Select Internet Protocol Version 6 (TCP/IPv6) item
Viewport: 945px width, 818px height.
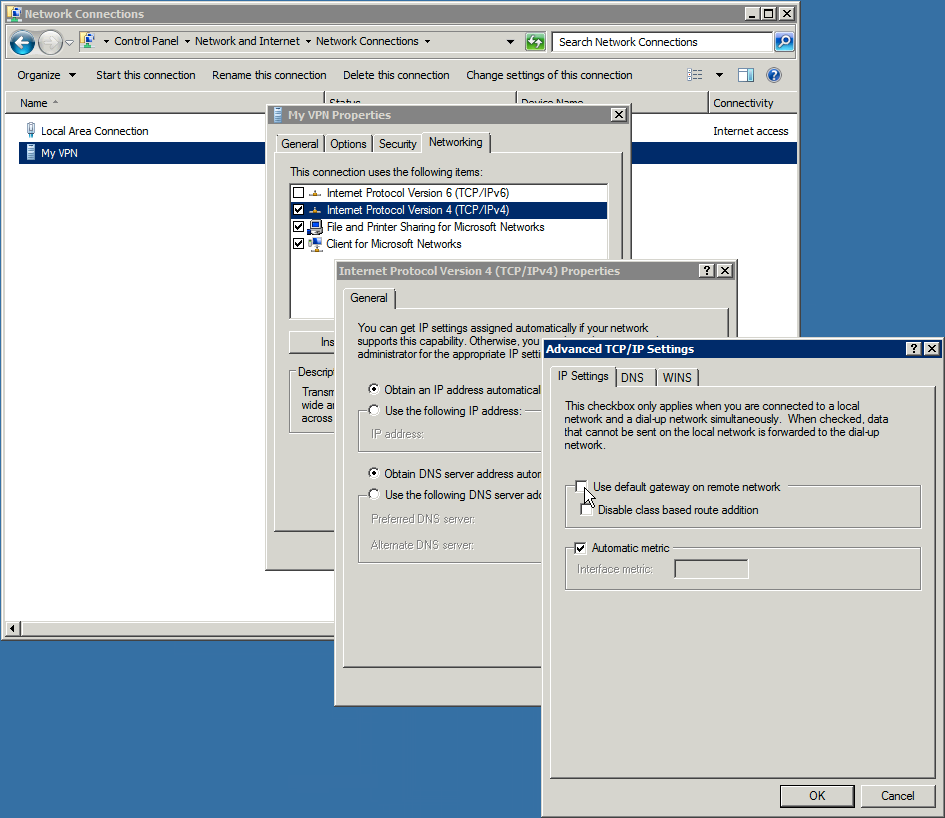(418, 193)
